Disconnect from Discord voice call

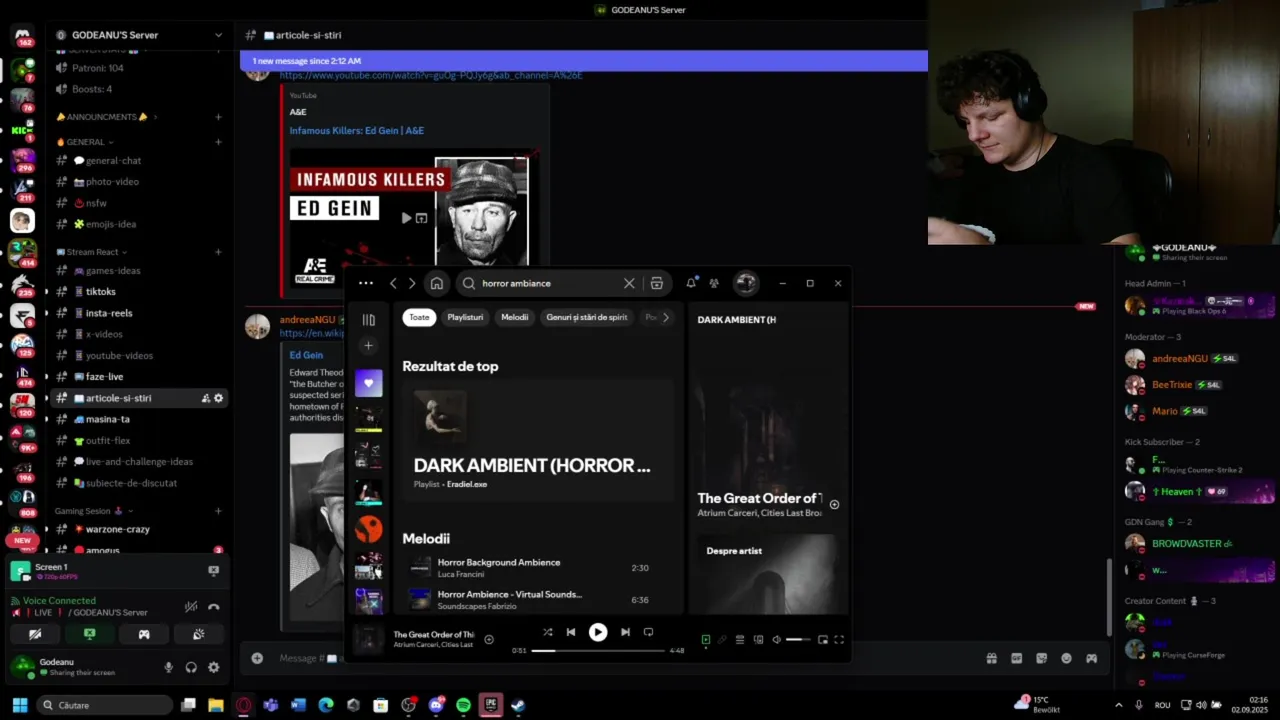coord(213,606)
